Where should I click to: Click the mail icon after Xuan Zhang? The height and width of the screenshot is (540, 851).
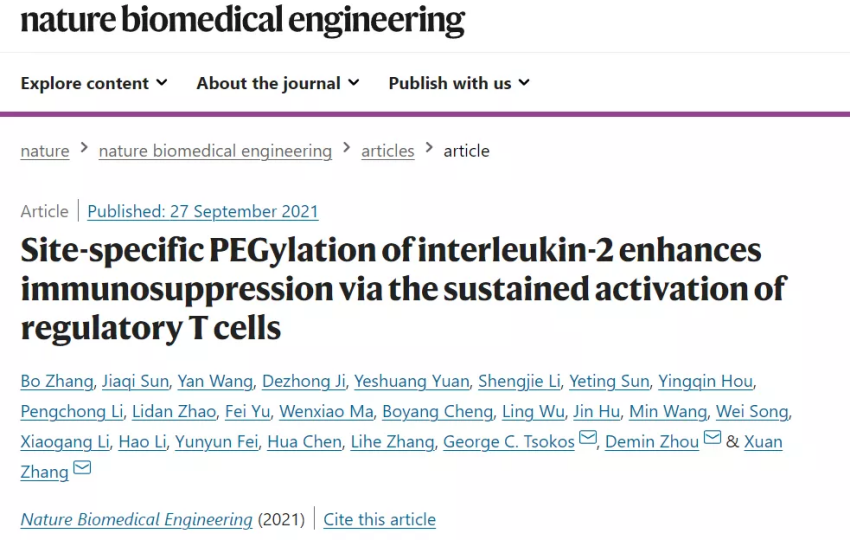point(82,467)
